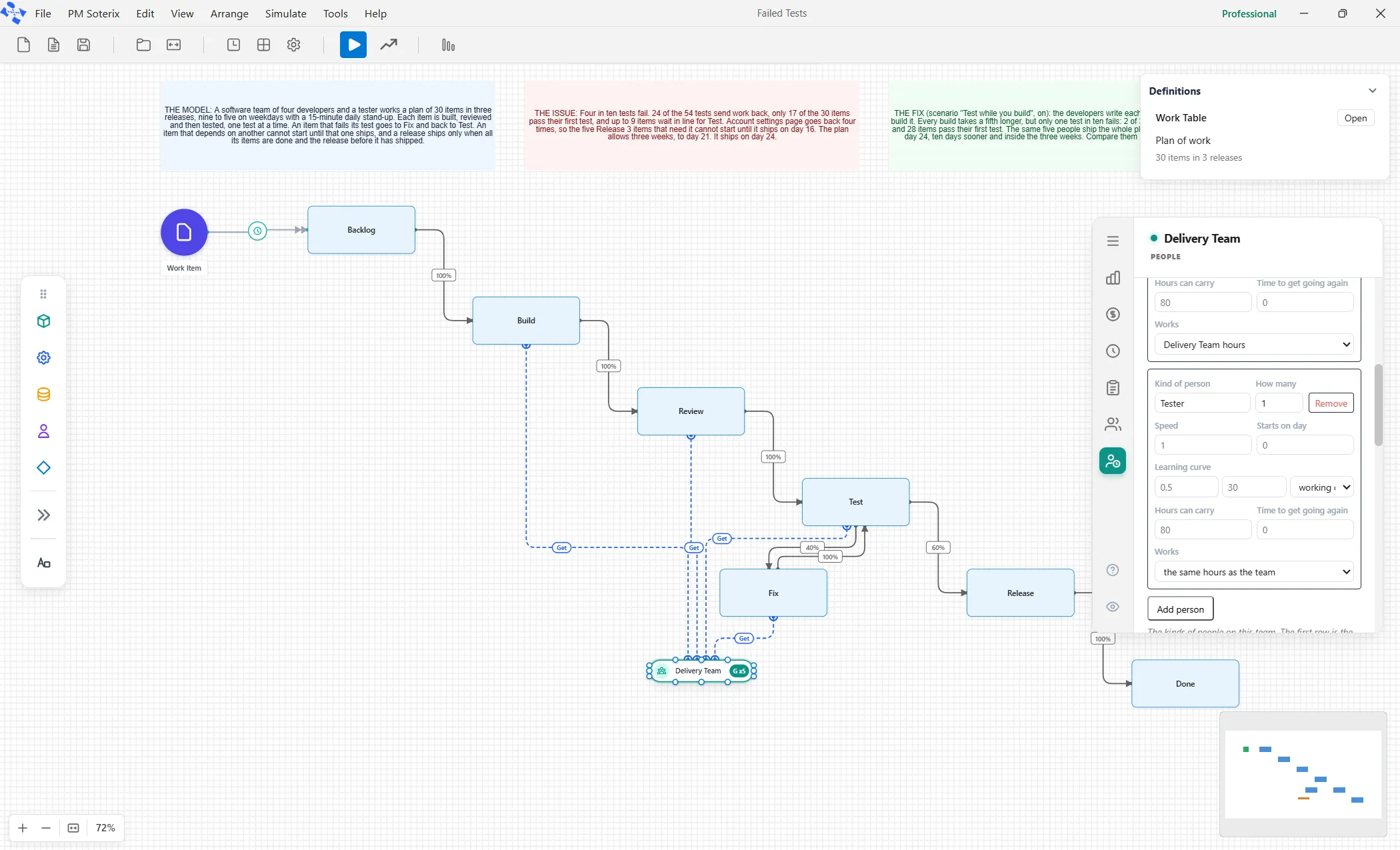Click the table grid toolbar icon
This screenshot has width=1400, height=850.
(263, 45)
